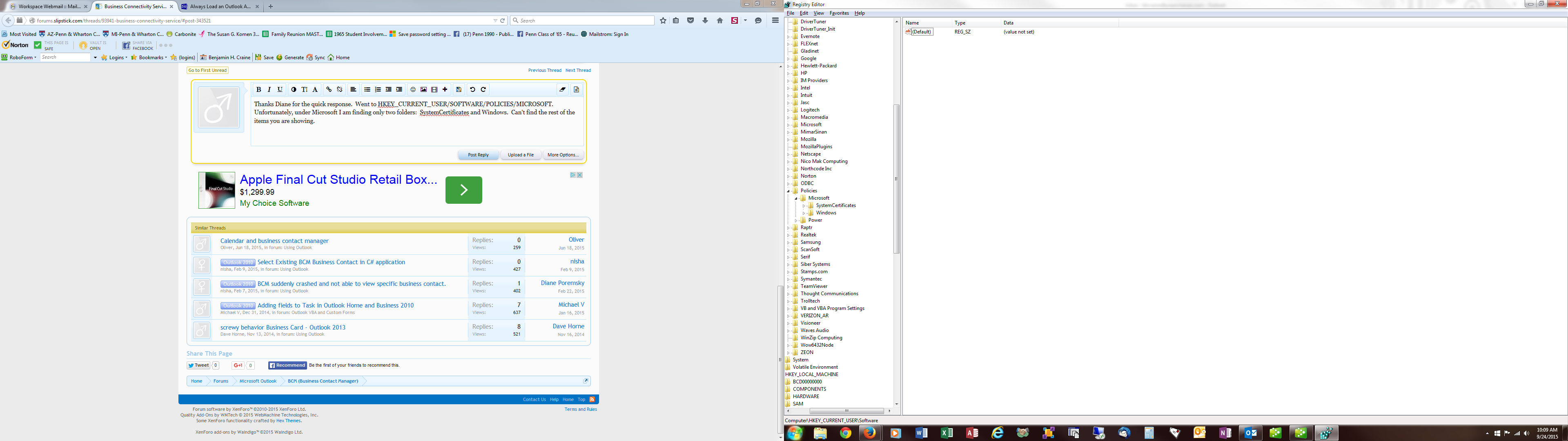1568x441 pixels.
Task: Remove link with unlink icon
Action: (x=340, y=89)
